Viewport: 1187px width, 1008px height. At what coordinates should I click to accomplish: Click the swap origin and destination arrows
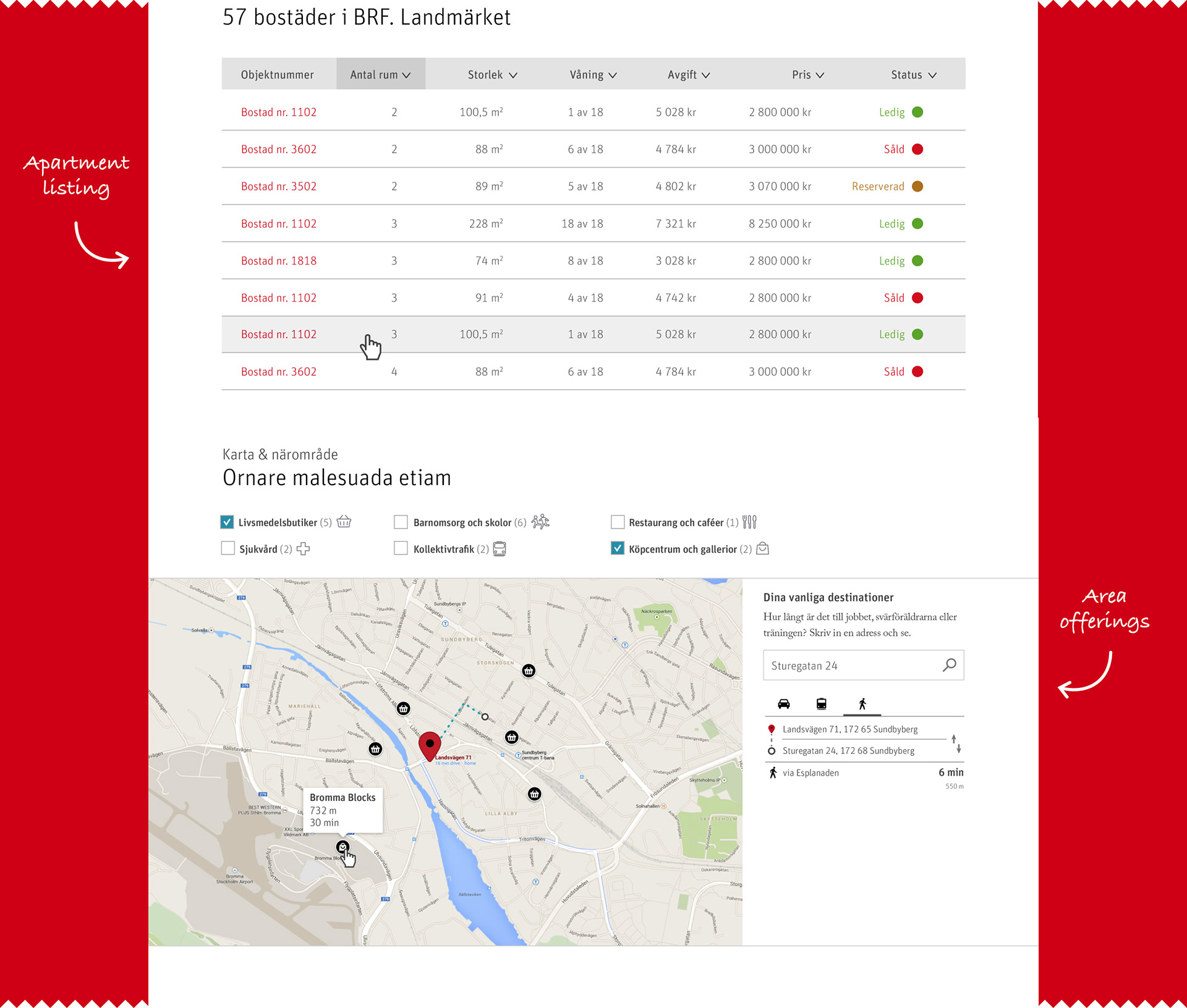tap(956, 743)
